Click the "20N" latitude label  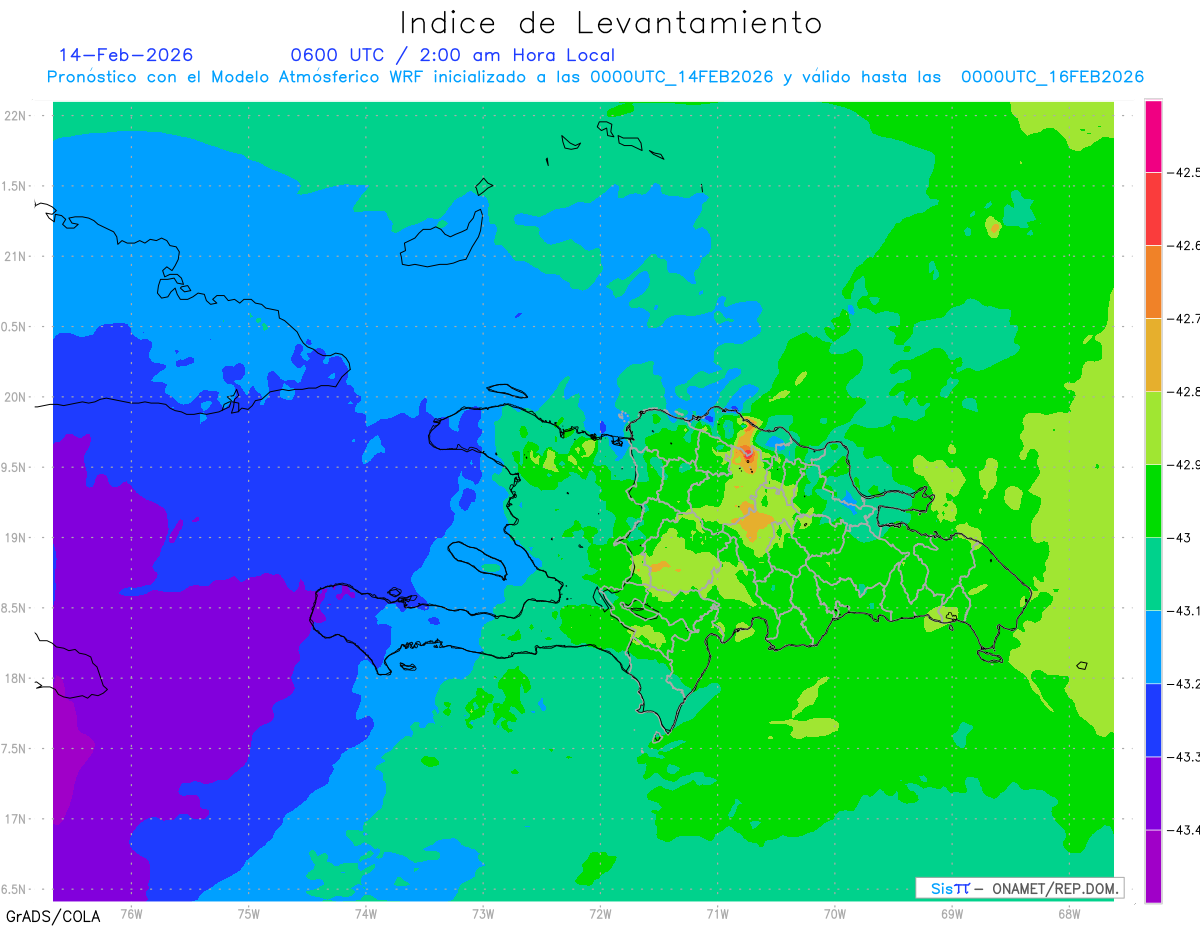[x=16, y=397]
